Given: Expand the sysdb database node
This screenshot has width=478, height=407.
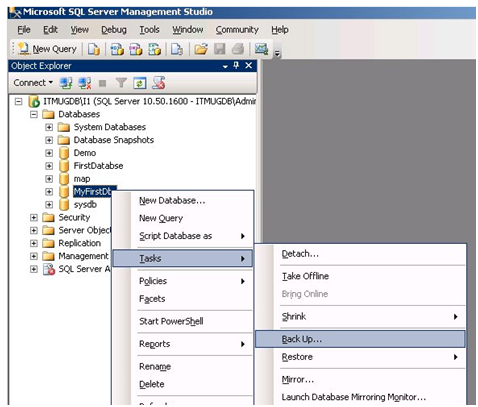Looking at the screenshot, I should 49,205.
